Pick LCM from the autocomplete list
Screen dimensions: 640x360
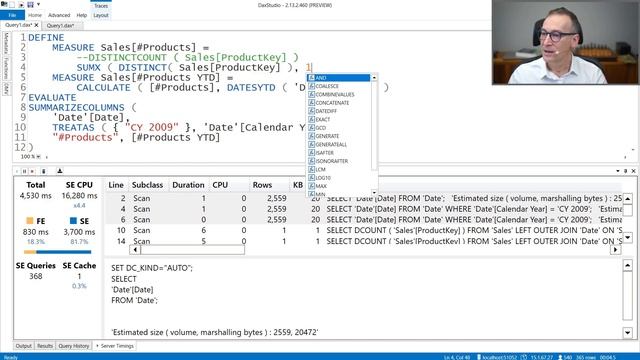click(x=339, y=169)
